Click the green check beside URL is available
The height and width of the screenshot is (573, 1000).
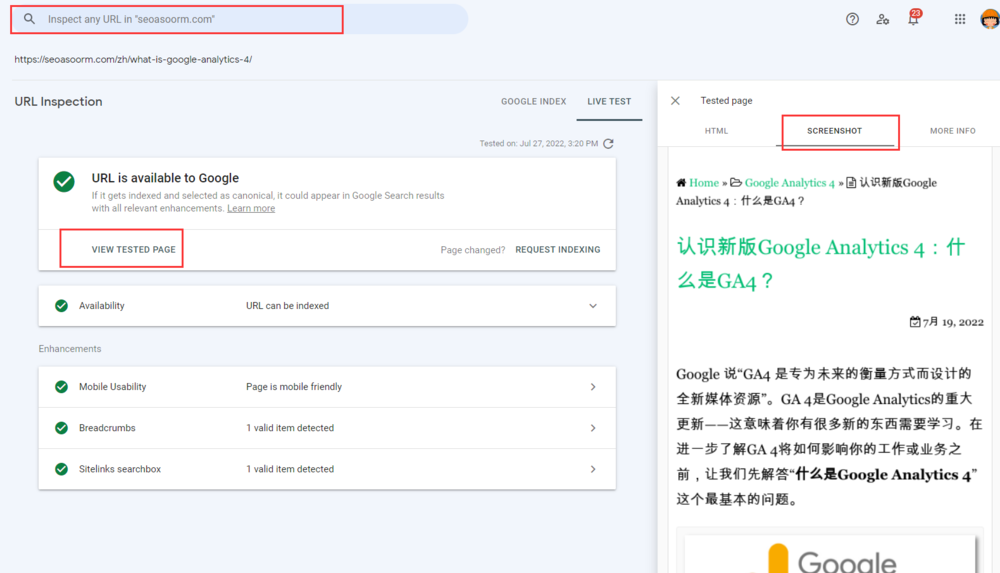64,182
